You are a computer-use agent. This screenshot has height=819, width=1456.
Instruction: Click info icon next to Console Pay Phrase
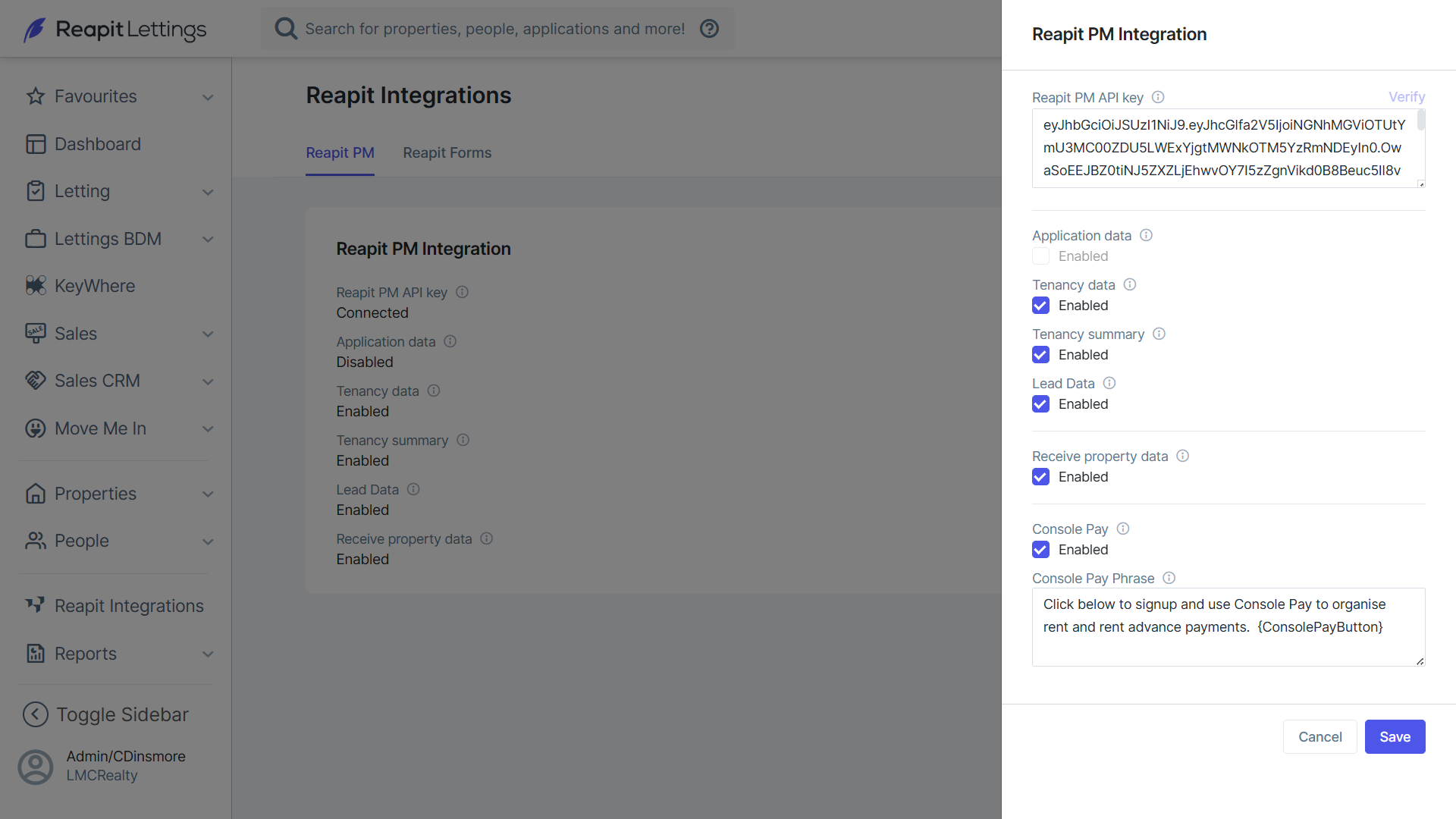tap(1169, 578)
